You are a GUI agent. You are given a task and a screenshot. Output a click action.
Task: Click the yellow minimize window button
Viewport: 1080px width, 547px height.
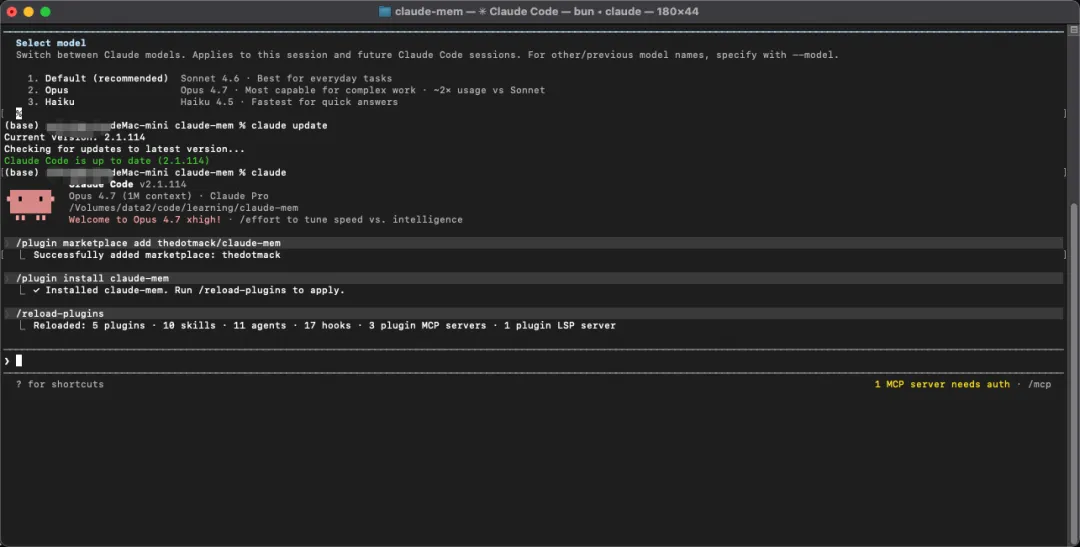28,11
